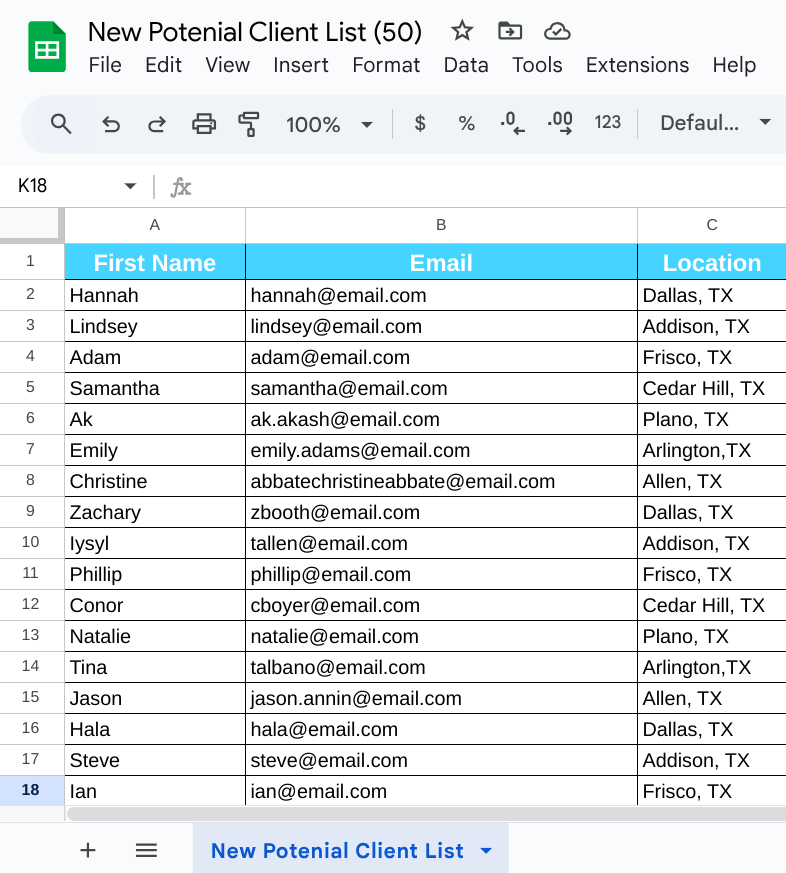
Task: Select cell containing Iysyl
Action: [155, 543]
